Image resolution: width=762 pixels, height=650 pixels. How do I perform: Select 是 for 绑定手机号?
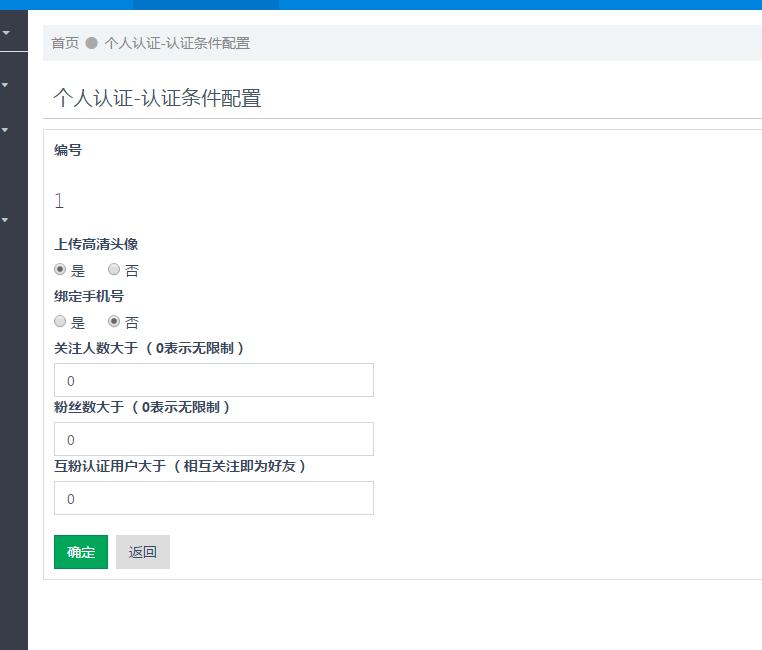tap(60, 321)
